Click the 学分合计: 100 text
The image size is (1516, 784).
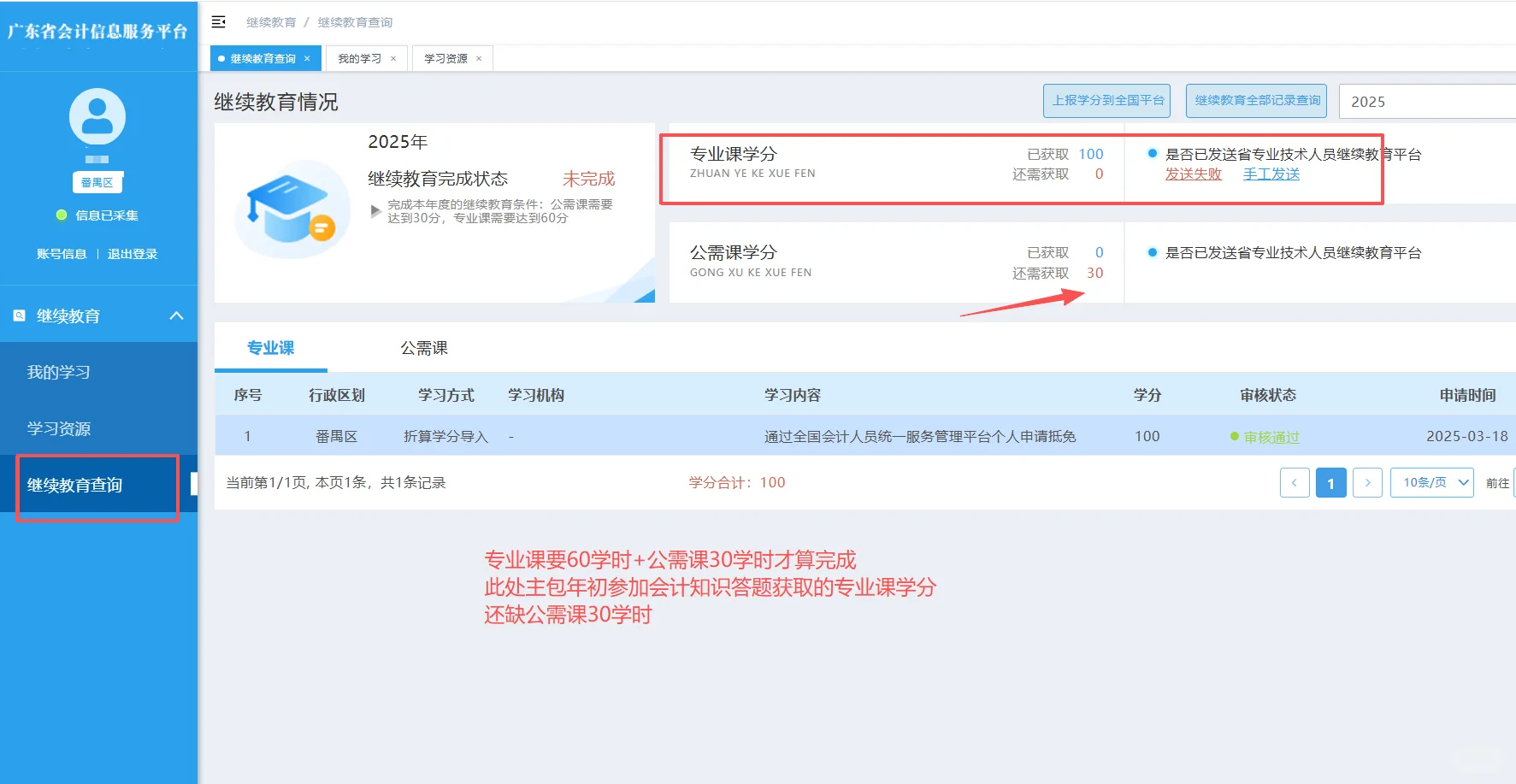(737, 482)
